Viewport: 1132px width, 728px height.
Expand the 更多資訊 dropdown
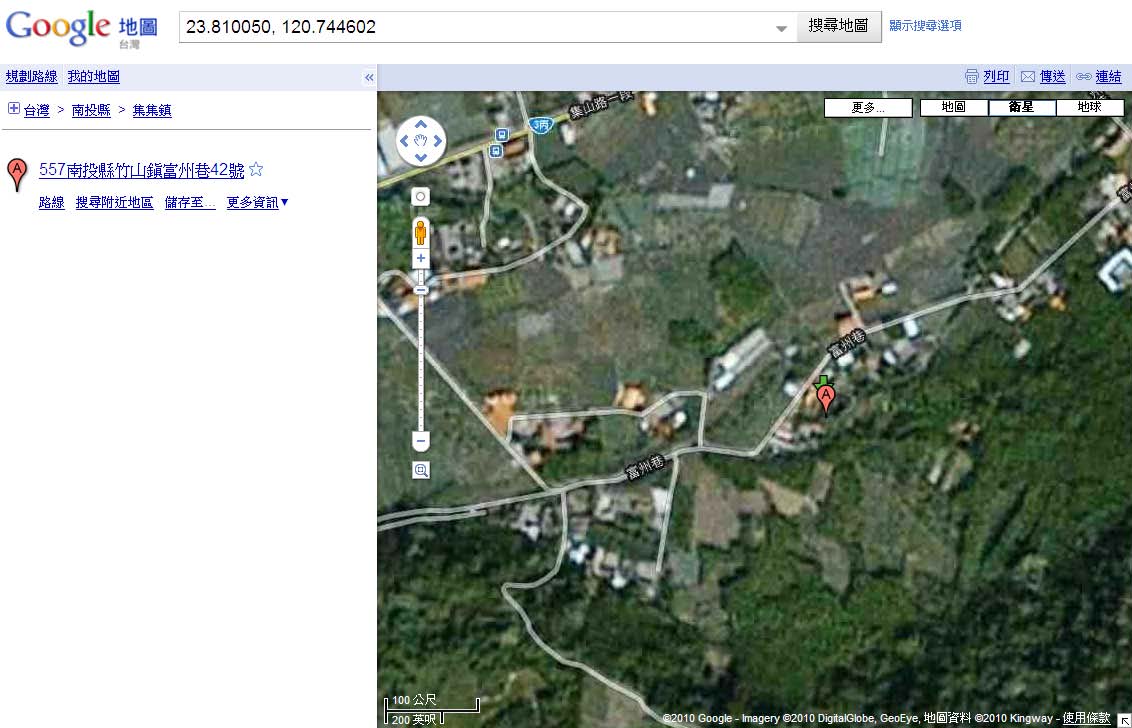(x=257, y=202)
